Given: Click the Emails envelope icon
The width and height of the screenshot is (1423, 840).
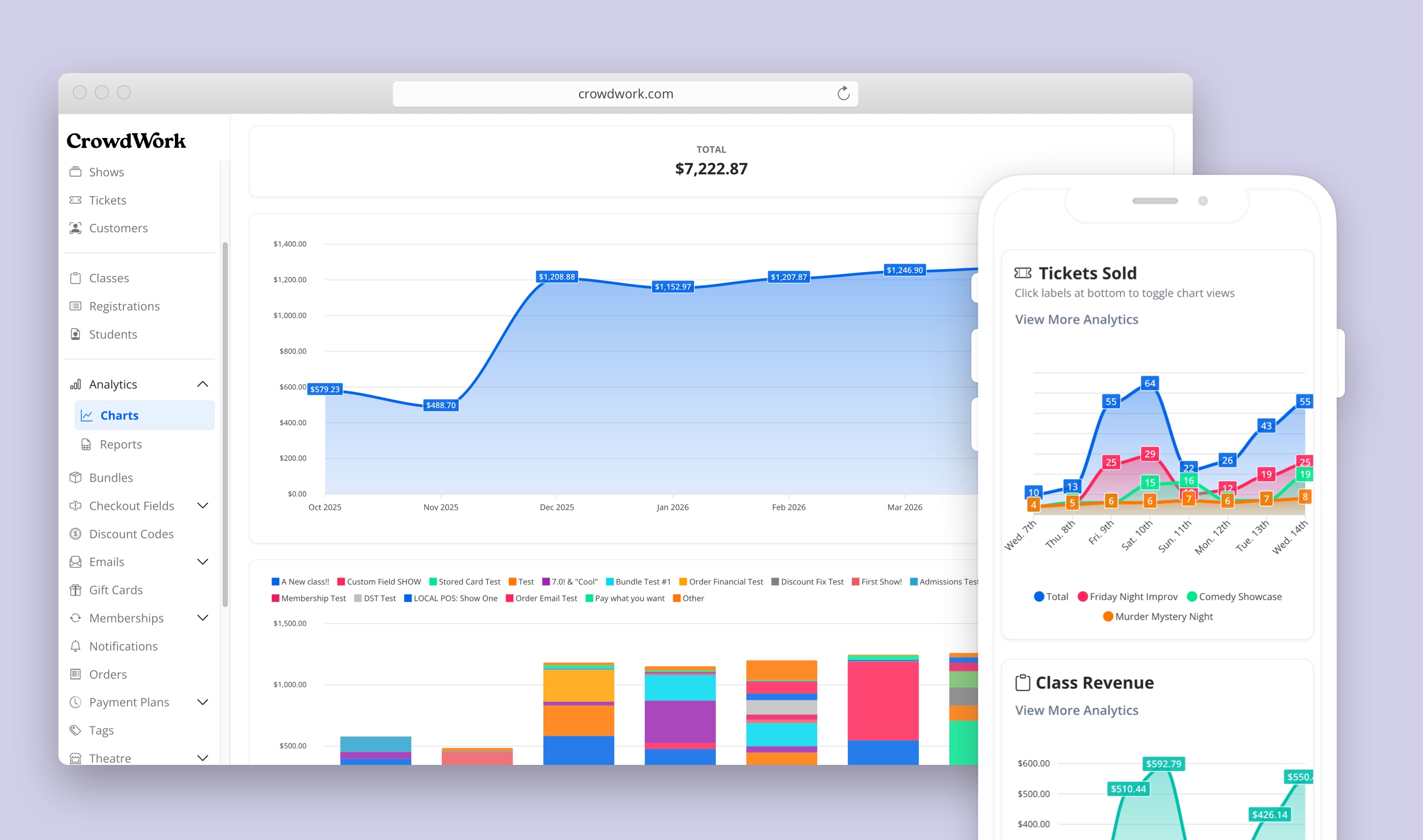Looking at the screenshot, I should [x=75, y=561].
